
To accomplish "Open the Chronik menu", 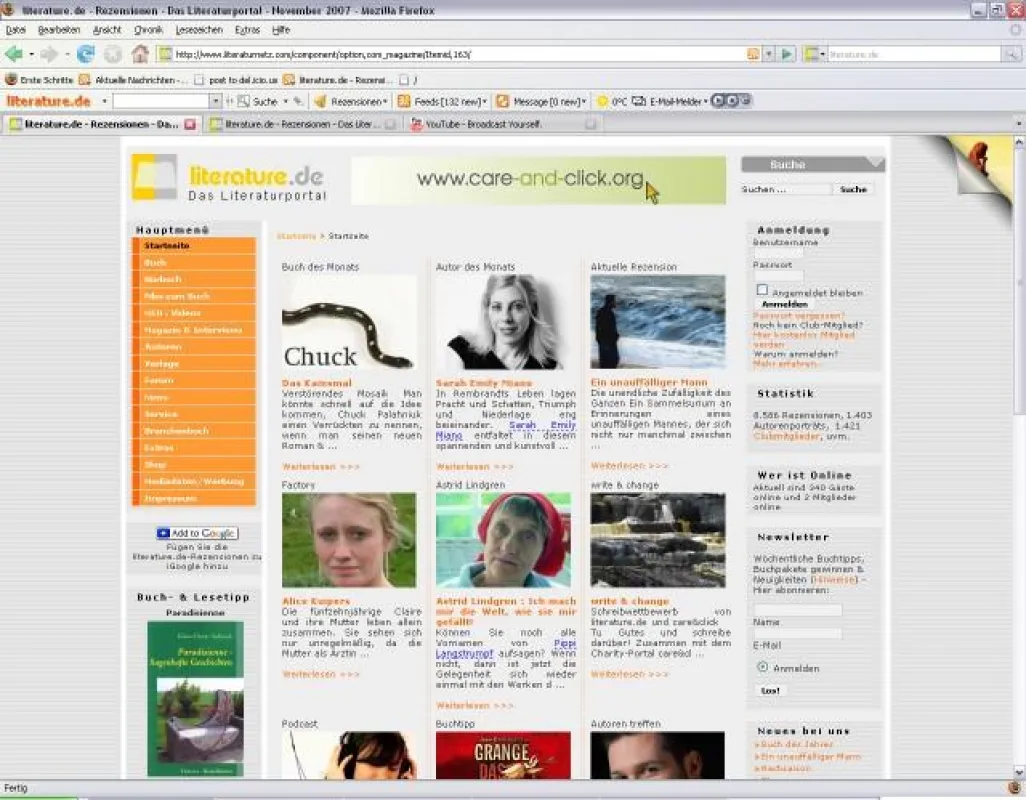I will 149,30.
